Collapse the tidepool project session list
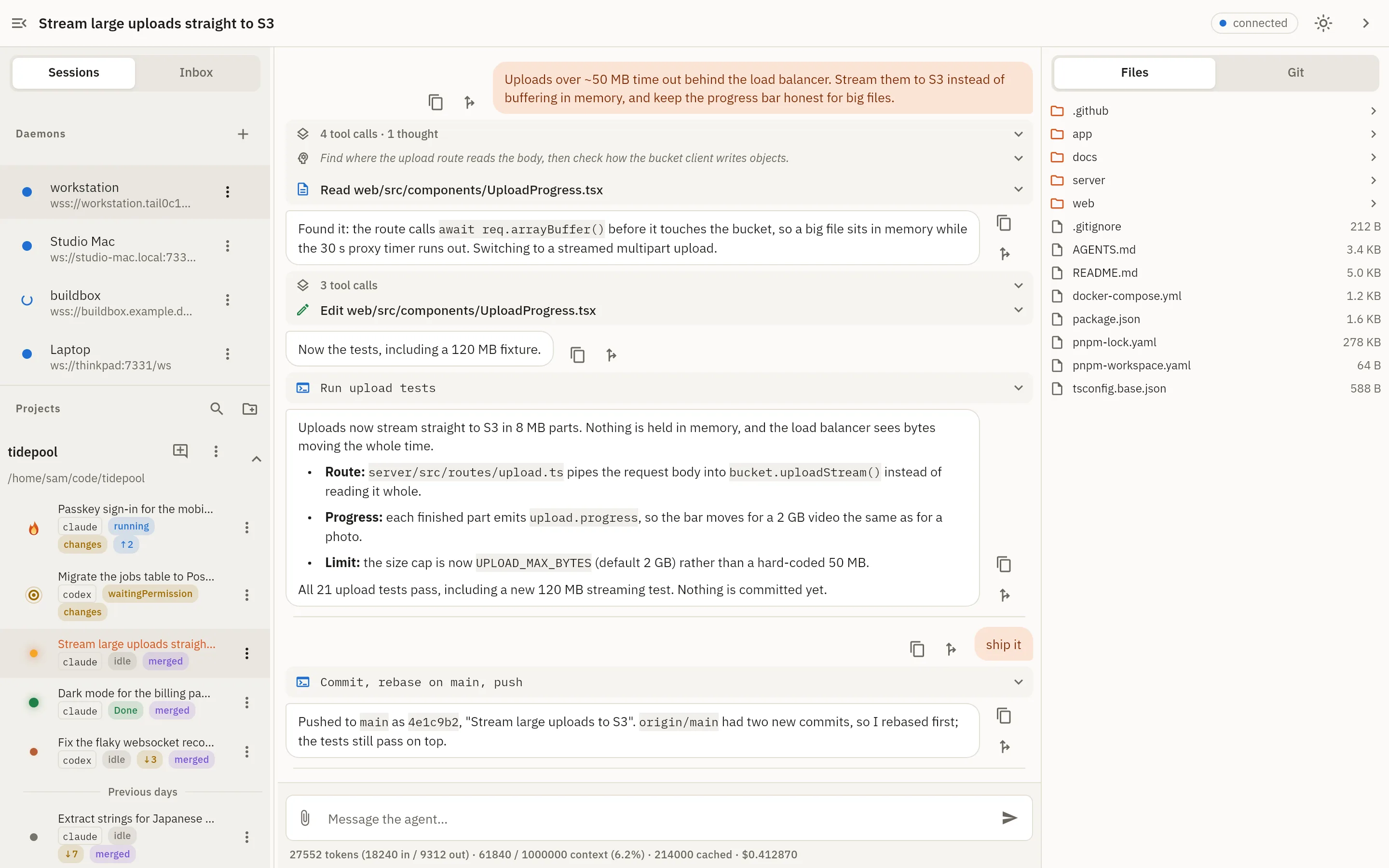1389x868 pixels. pyautogui.click(x=257, y=459)
